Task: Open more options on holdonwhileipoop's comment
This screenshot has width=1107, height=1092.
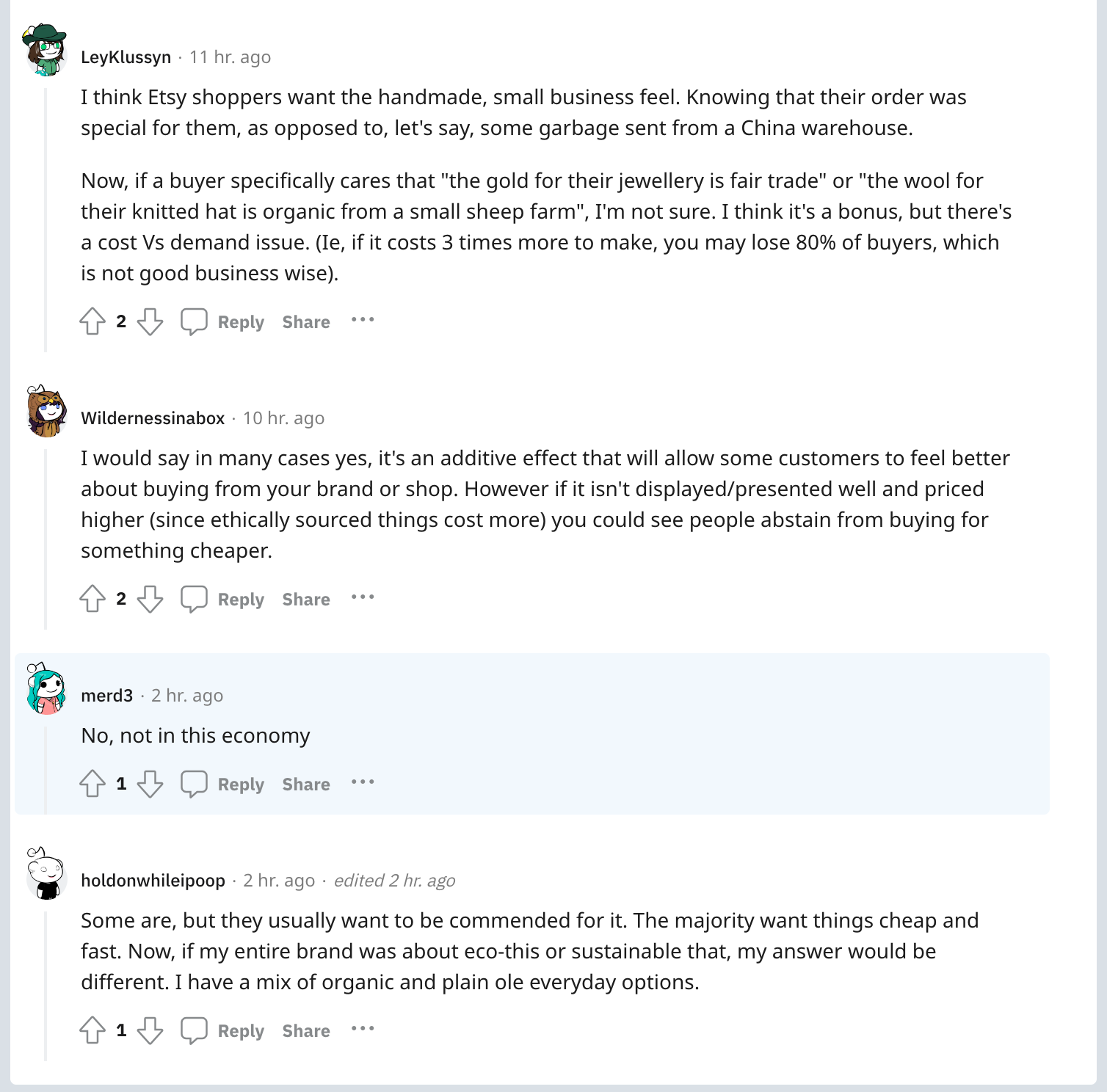Action: 363,1029
